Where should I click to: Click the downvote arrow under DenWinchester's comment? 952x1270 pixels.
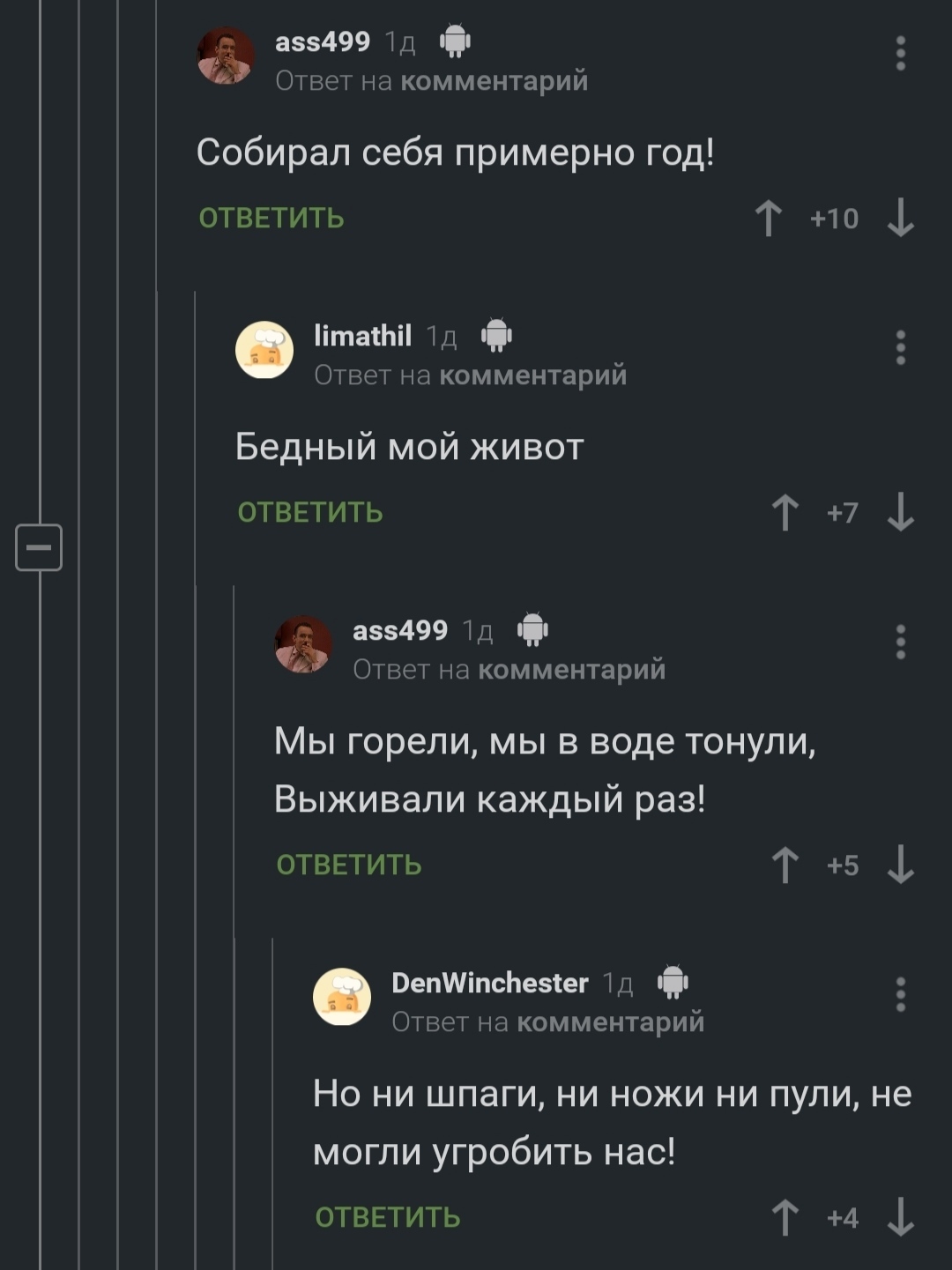(x=902, y=1215)
